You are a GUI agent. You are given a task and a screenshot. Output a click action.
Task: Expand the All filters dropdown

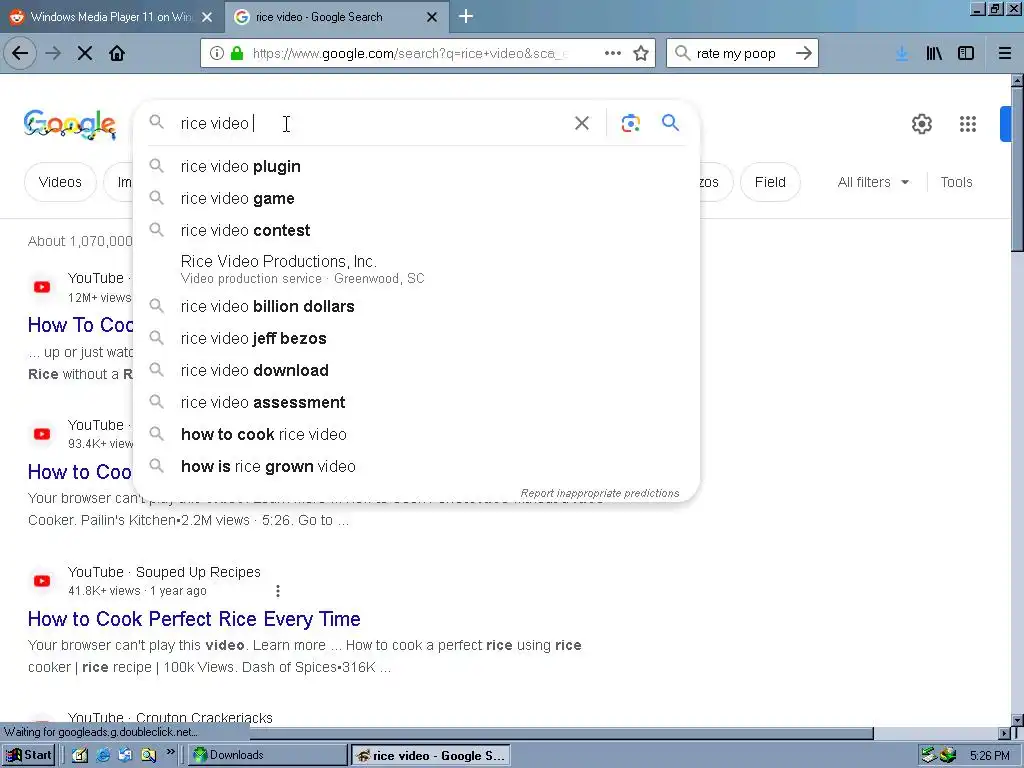click(x=873, y=182)
